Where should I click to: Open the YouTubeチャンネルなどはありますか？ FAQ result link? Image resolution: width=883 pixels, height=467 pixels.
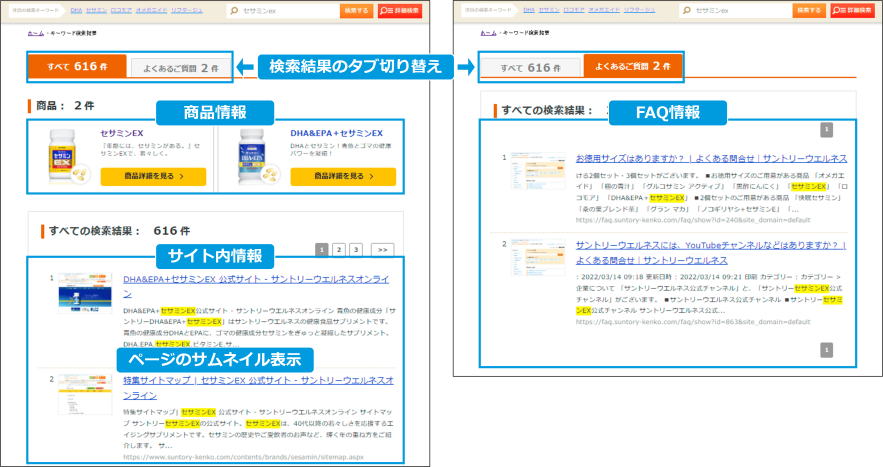click(x=711, y=252)
